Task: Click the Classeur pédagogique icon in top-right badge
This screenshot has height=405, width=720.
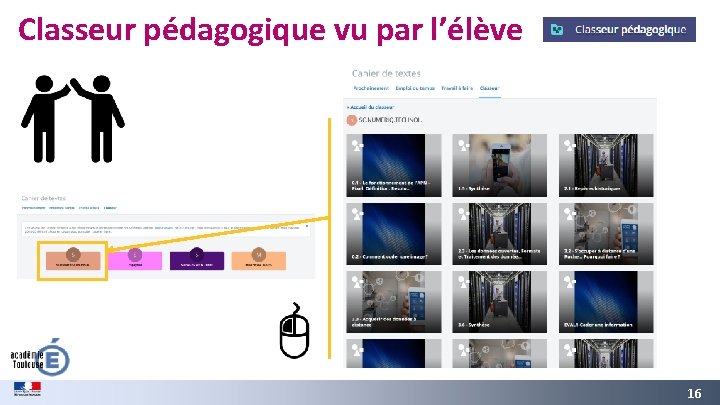Action: [x=557, y=29]
